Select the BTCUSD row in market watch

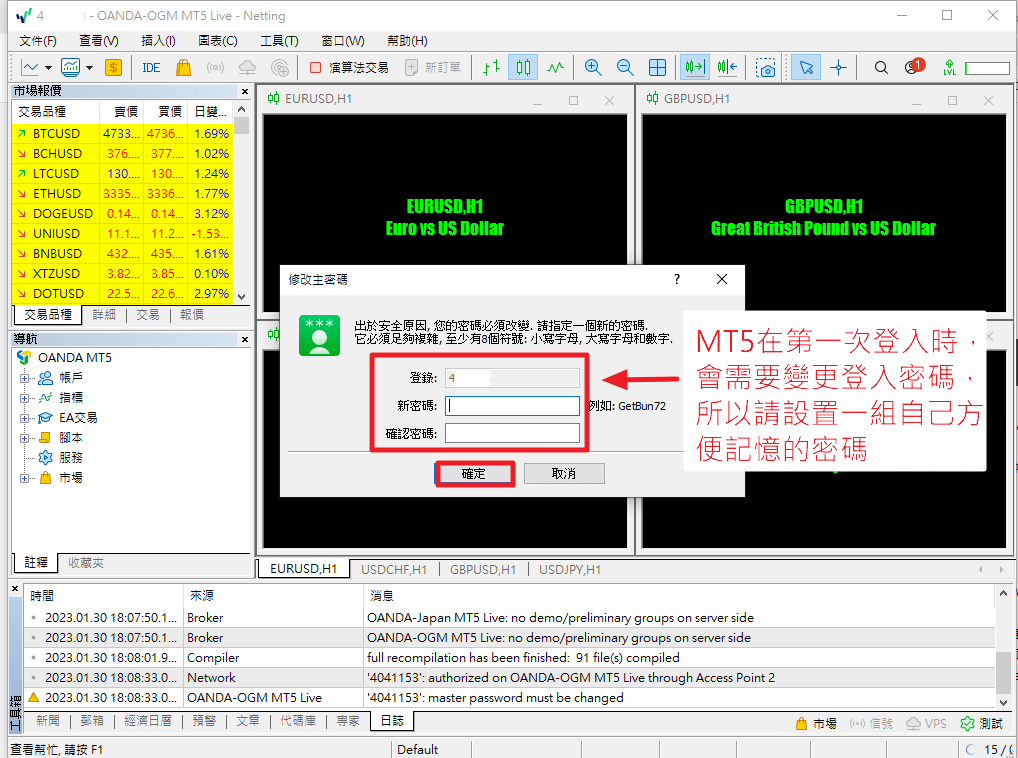click(123, 134)
